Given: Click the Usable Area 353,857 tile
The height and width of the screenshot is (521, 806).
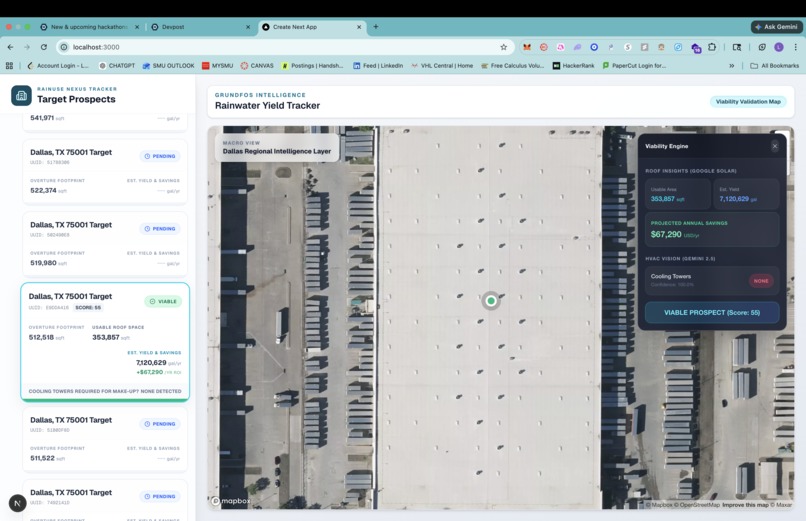Looking at the screenshot, I should (678, 194).
